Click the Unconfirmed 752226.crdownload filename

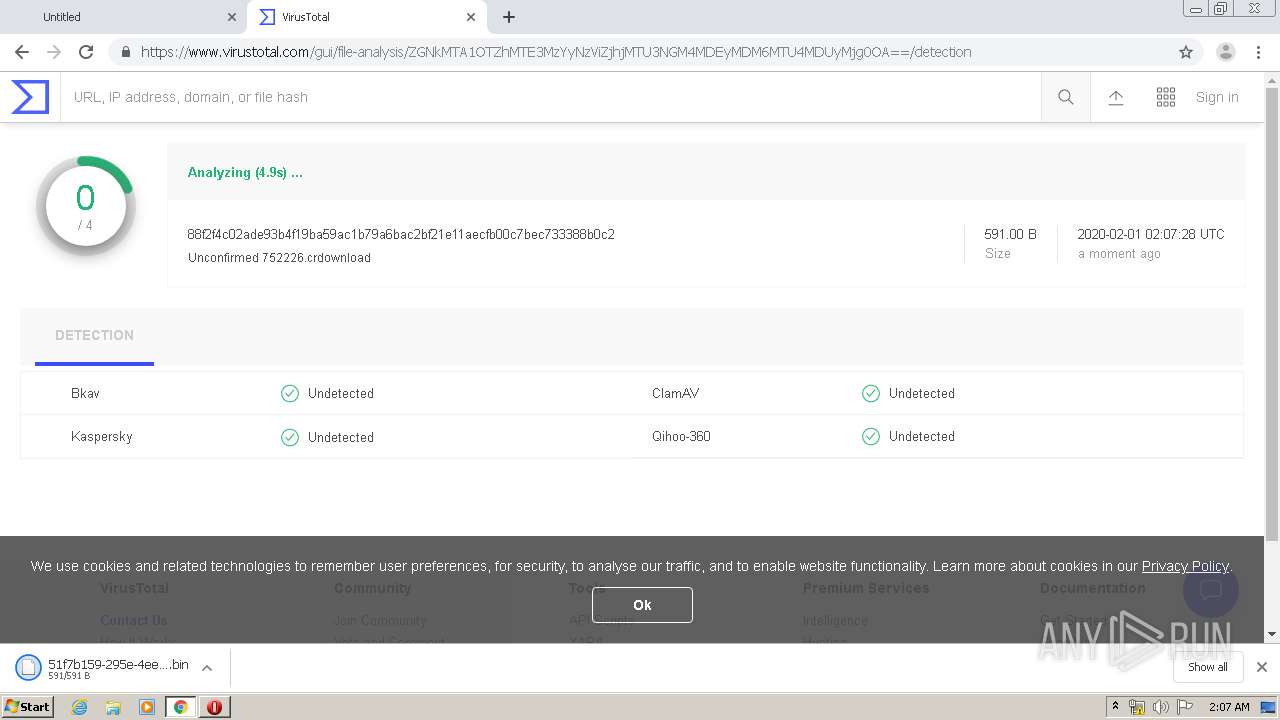[x=279, y=258]
